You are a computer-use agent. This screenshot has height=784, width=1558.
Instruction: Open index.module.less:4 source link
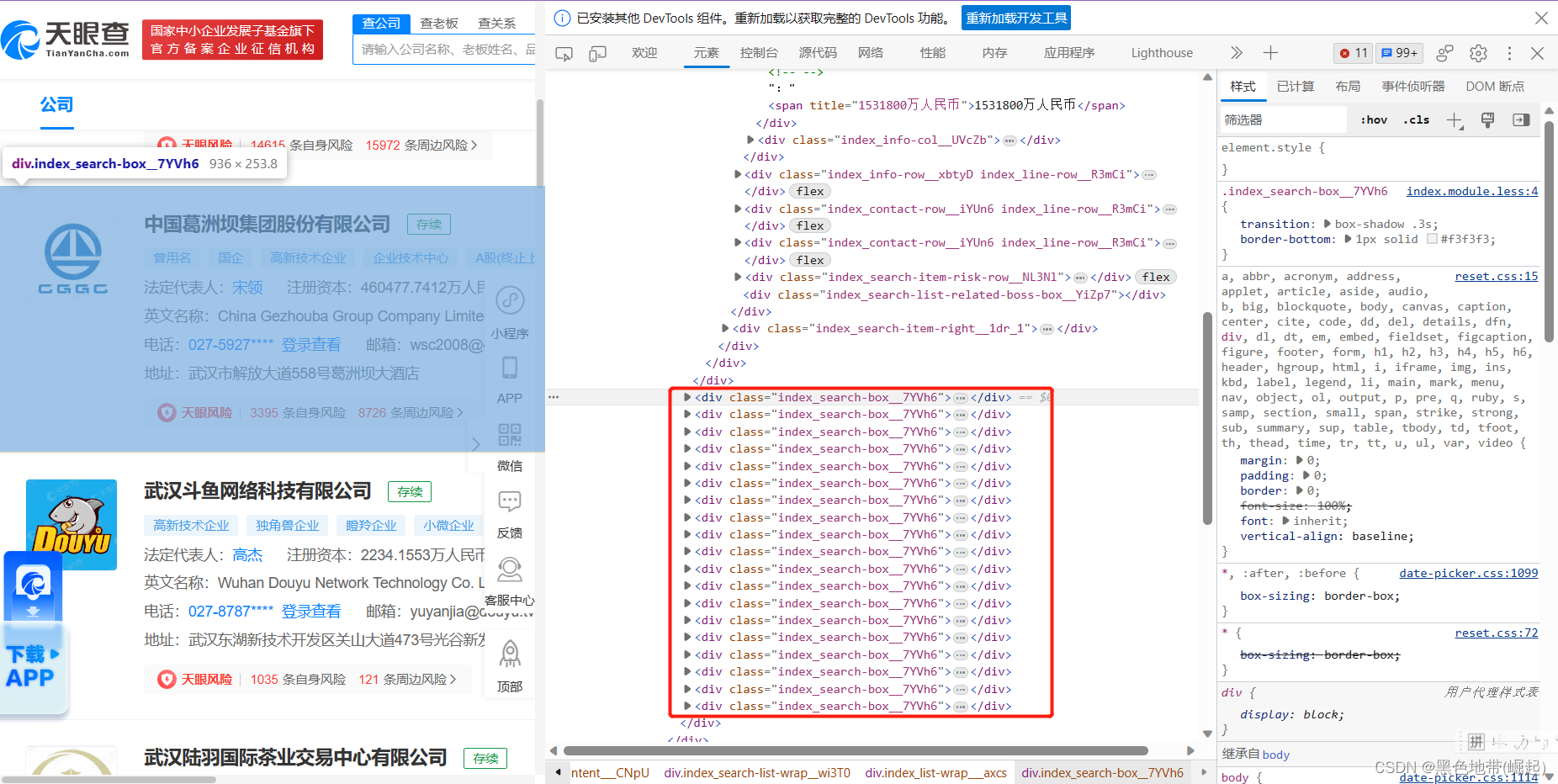pos(1472,191)
